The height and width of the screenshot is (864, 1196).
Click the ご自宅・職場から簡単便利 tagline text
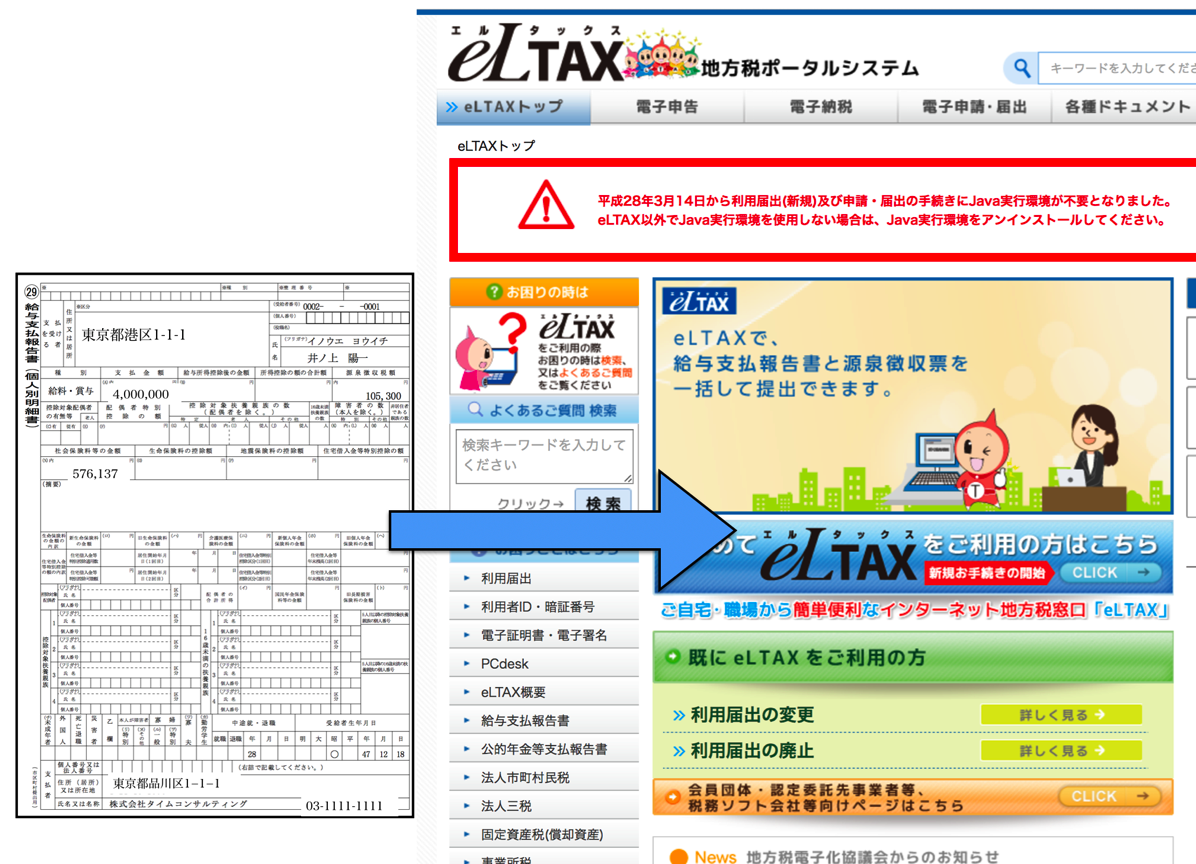[x=915, y=610]
